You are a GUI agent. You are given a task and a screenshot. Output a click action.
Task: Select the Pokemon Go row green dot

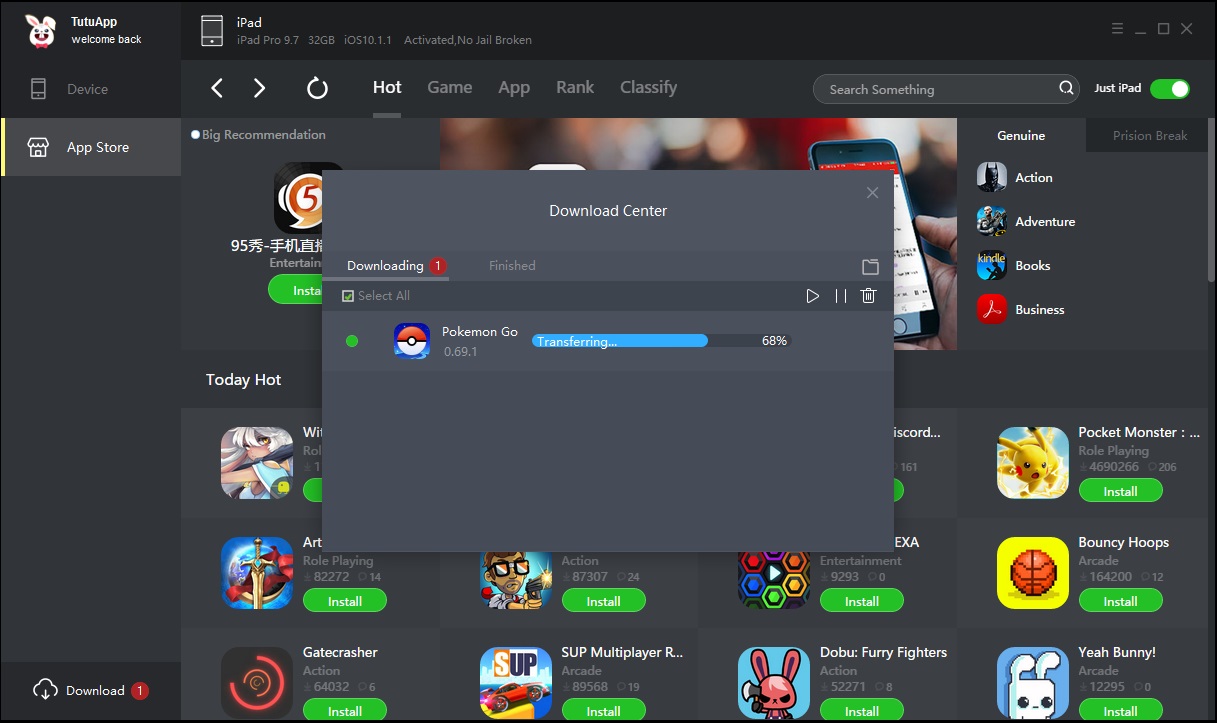[x=352, y=341]
